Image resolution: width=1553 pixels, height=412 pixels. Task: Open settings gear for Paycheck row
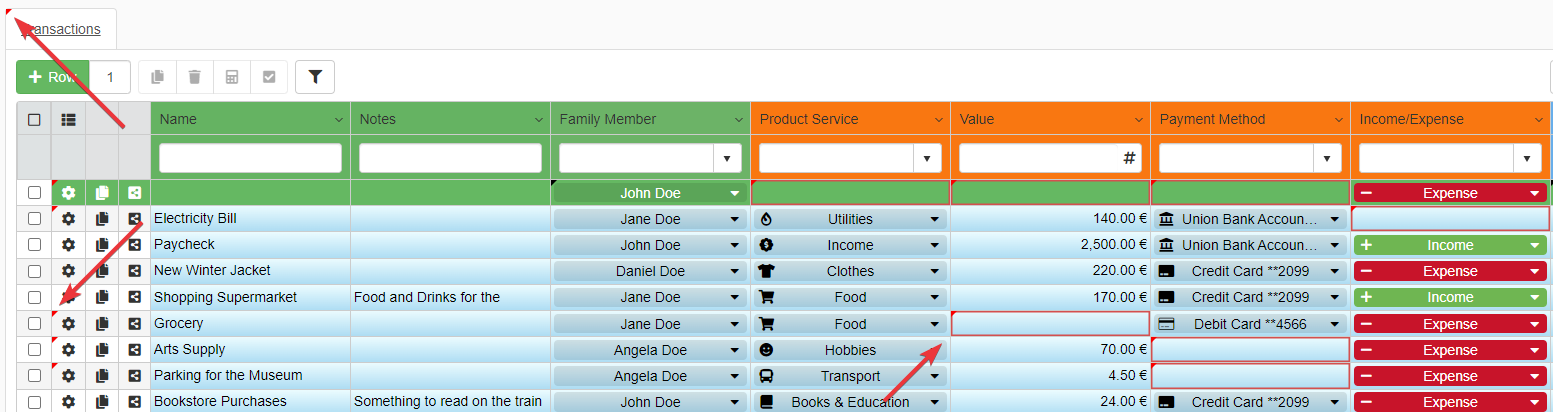68,245
